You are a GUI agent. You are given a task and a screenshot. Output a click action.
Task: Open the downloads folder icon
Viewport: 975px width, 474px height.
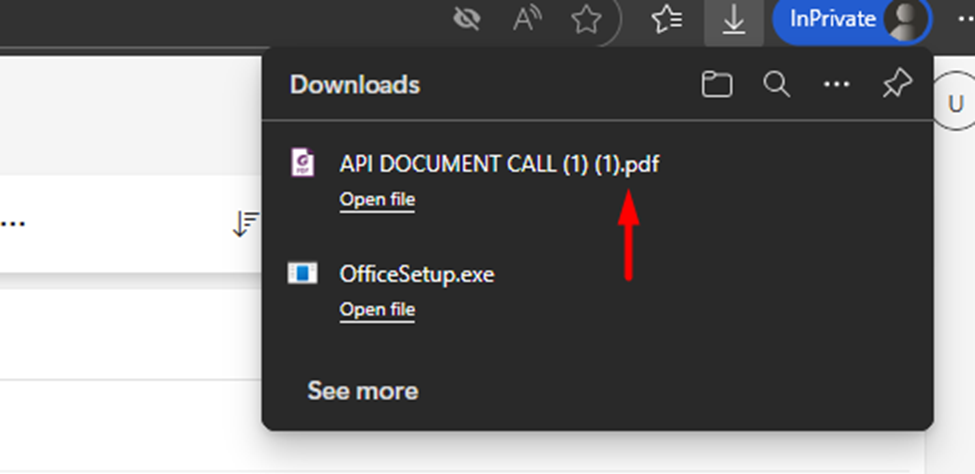[x=716, y=85]
